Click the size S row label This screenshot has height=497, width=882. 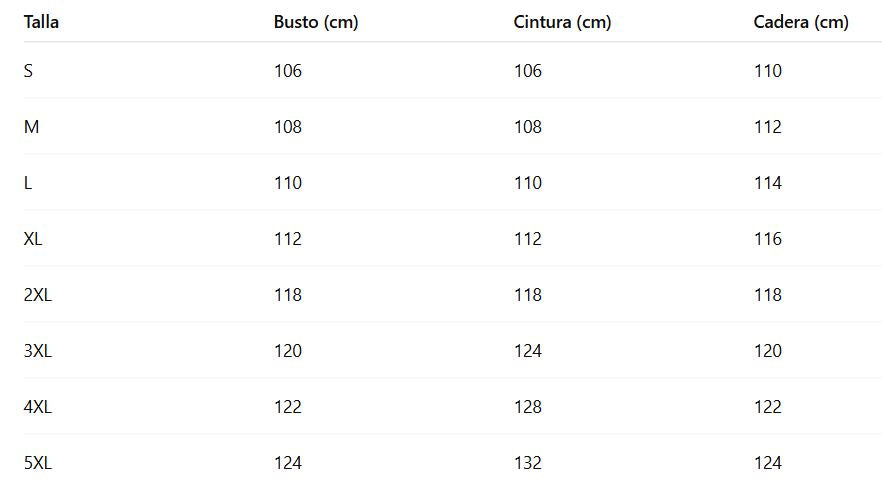[29, 71]
